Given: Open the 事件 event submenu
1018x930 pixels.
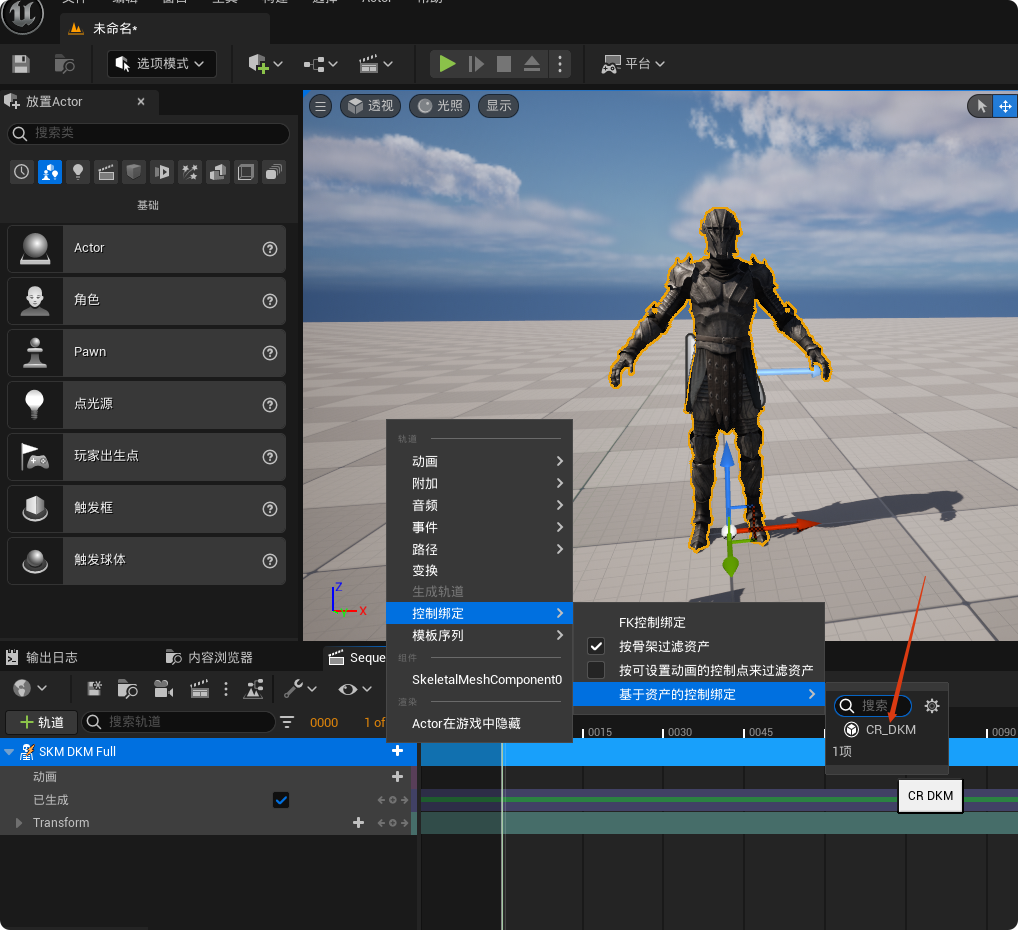Looking at the screenshot, I should click(x=479, y=527).
